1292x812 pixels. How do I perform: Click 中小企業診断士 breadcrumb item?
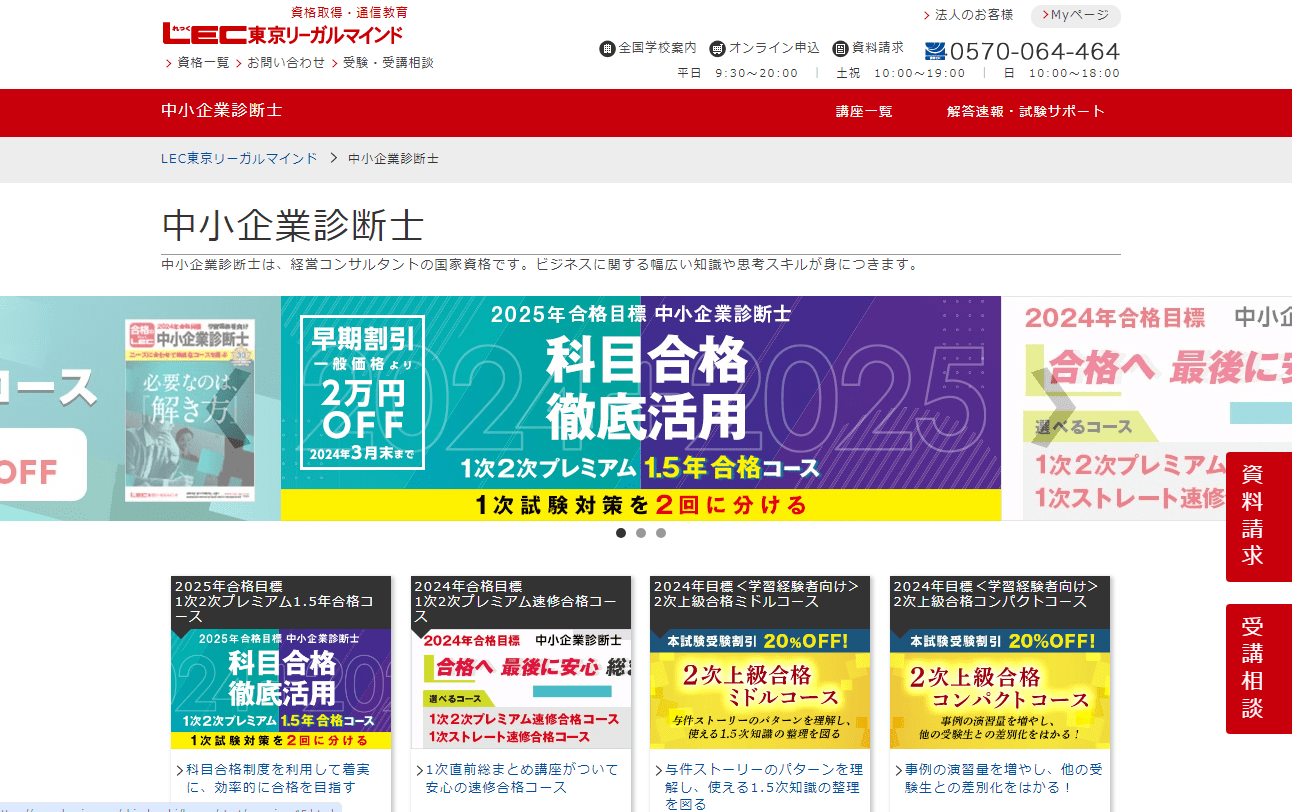click(393, 158)
